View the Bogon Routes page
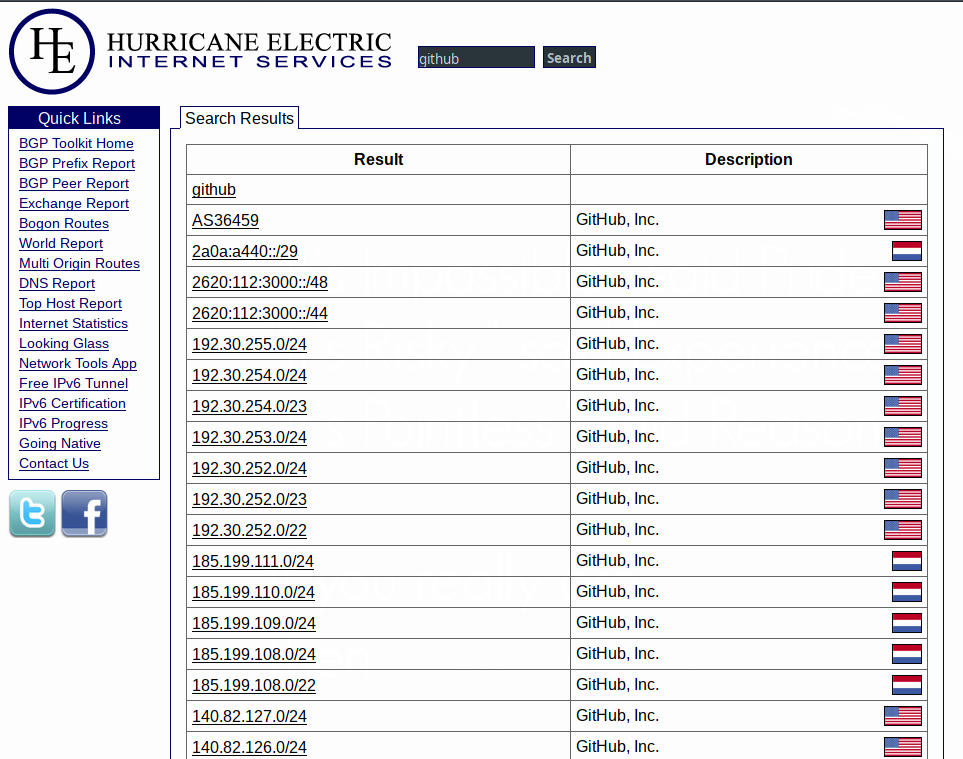Viewport: 963px width, 759px height. click(x=64, y=224)
